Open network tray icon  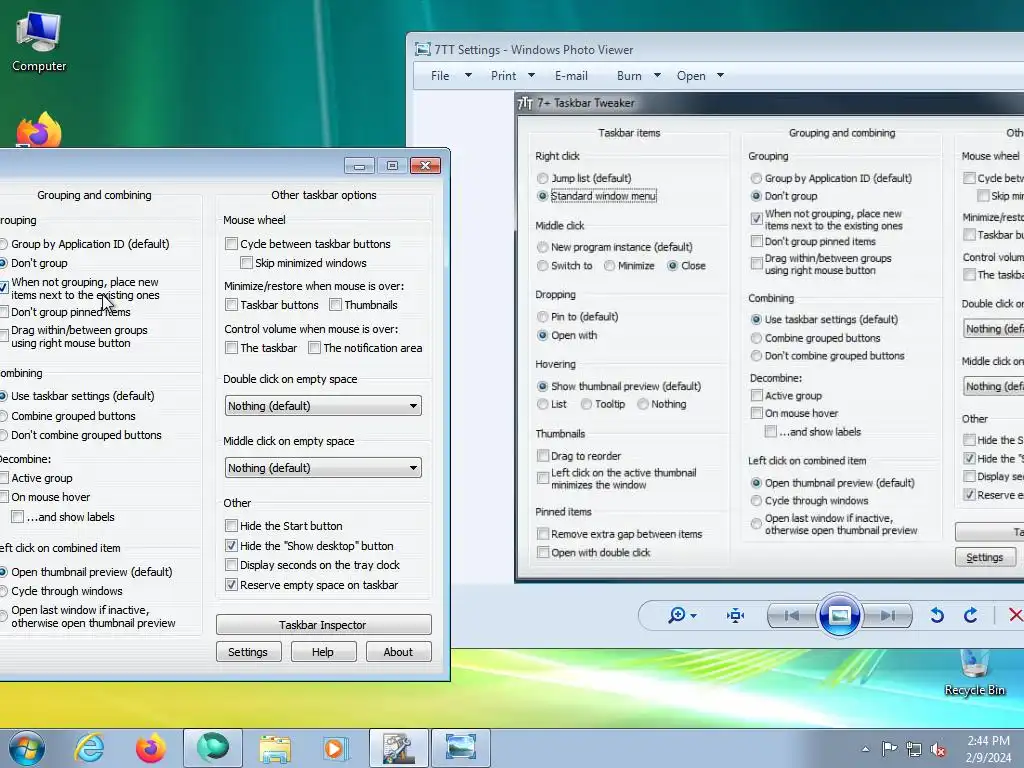click(914, 749)
